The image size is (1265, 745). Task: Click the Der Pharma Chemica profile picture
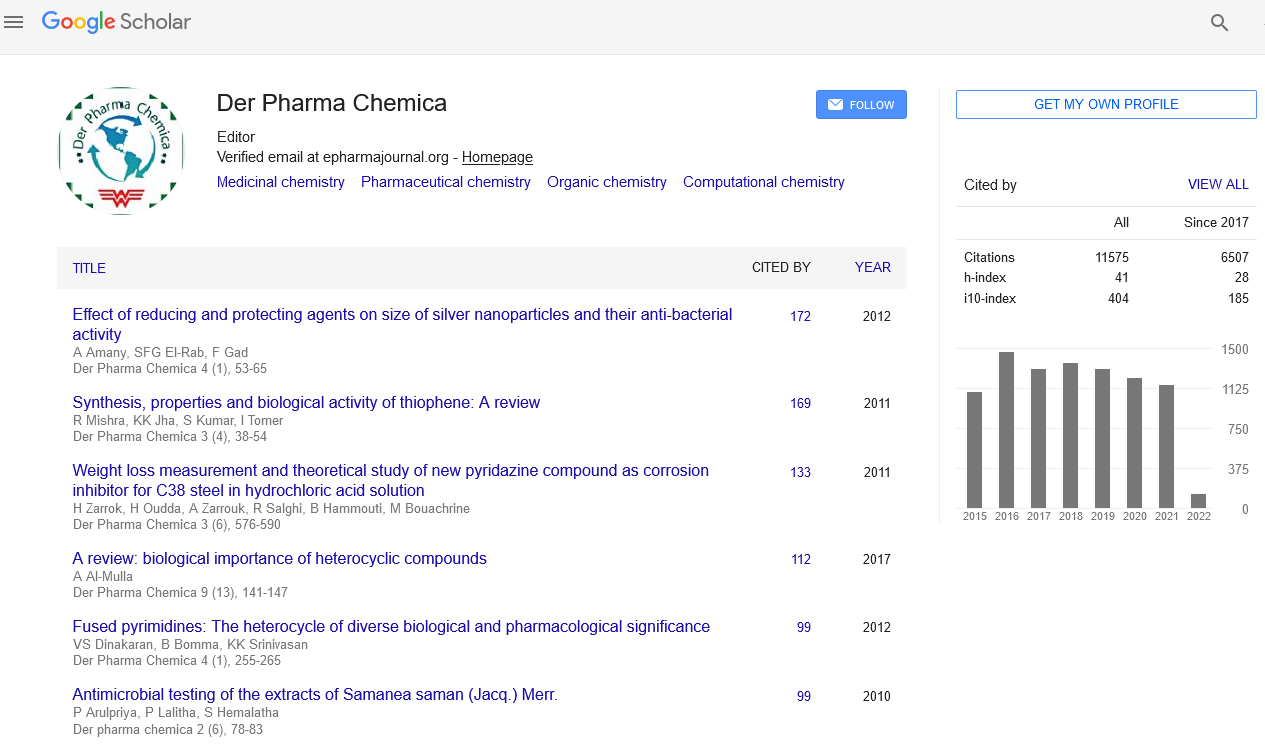point(121,151)
